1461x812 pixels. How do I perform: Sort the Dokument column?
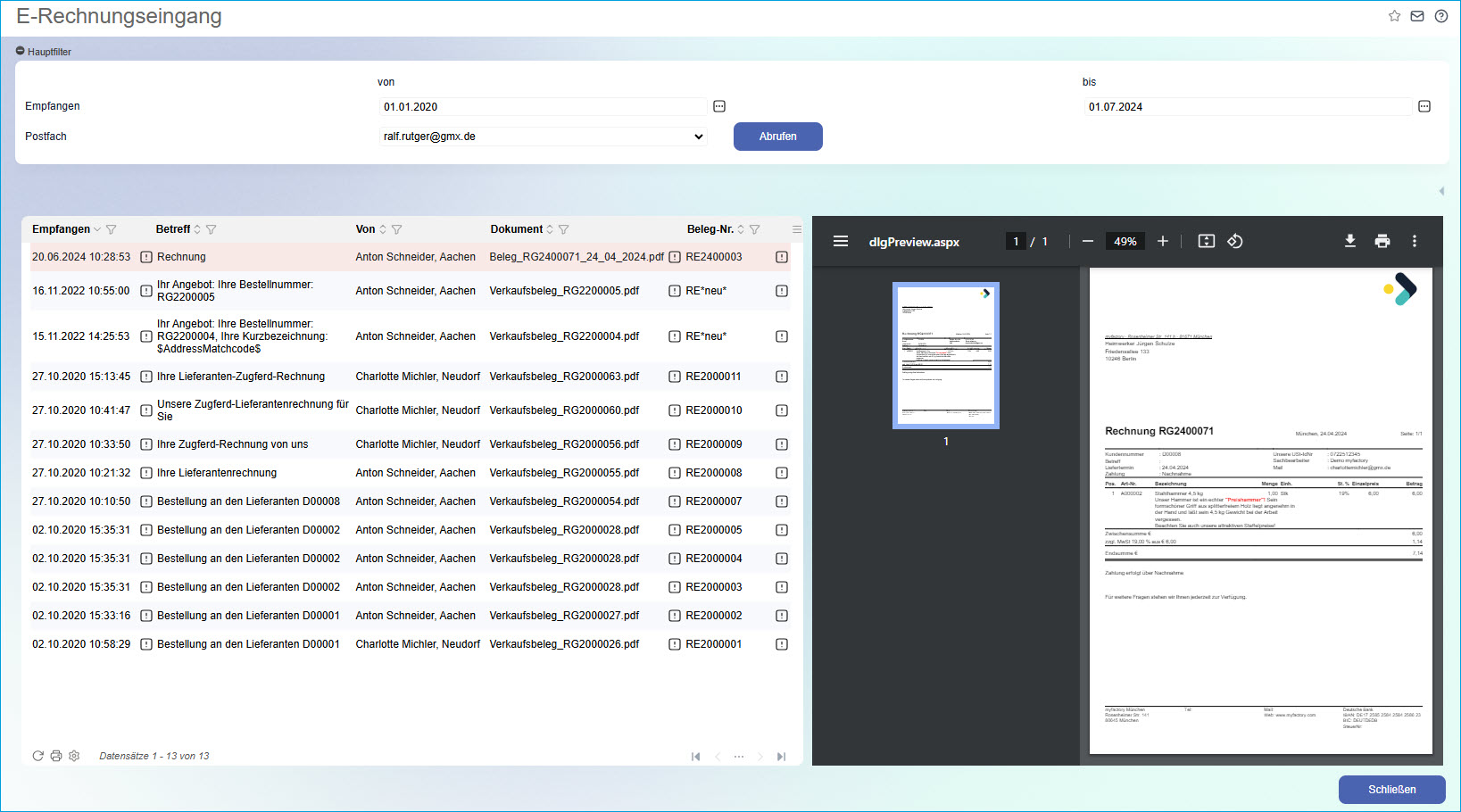tap(550, 229)
